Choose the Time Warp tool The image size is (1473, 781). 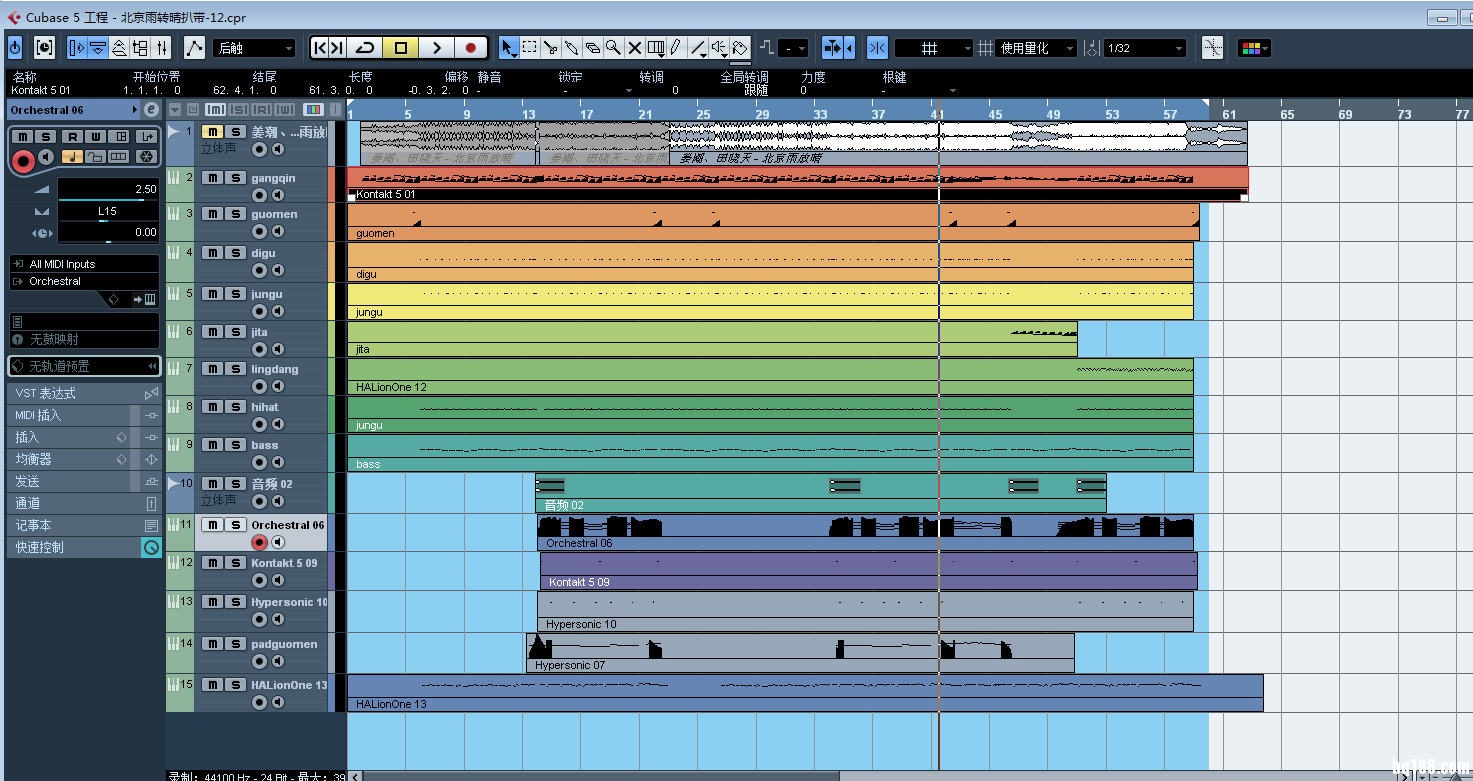tap(656, 47)
